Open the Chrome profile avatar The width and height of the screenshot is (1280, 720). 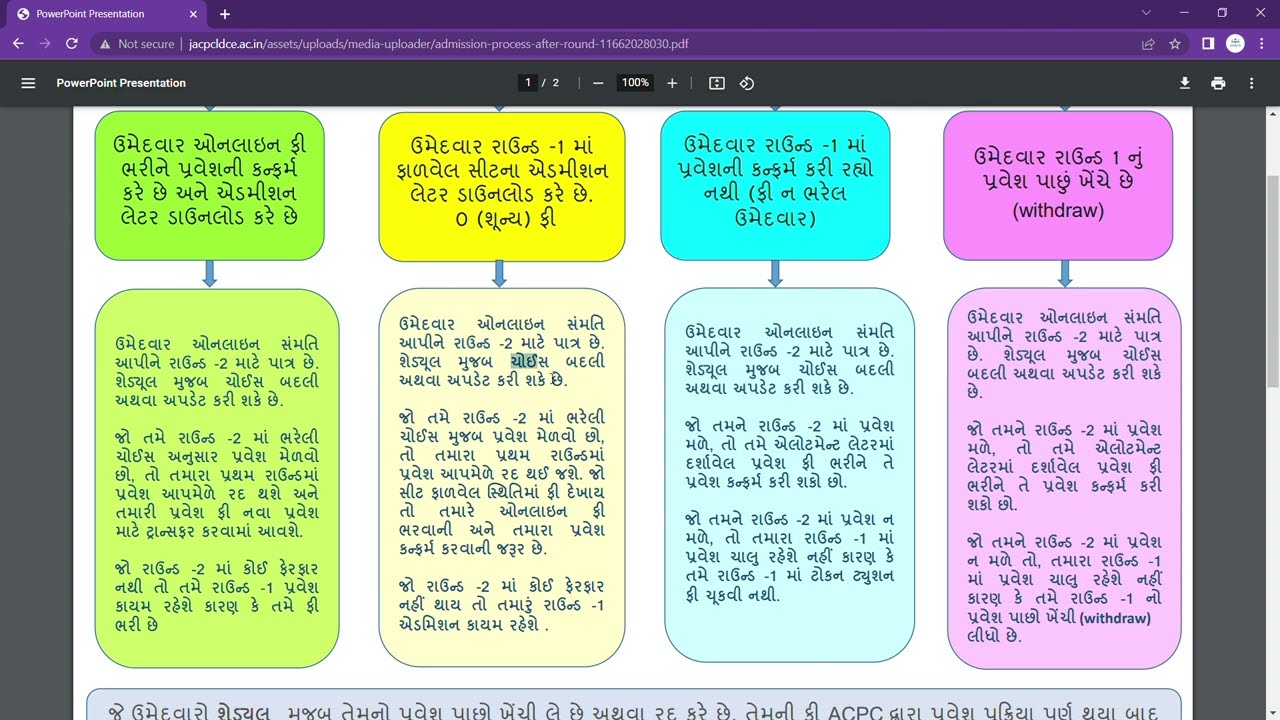(1235, 44)
